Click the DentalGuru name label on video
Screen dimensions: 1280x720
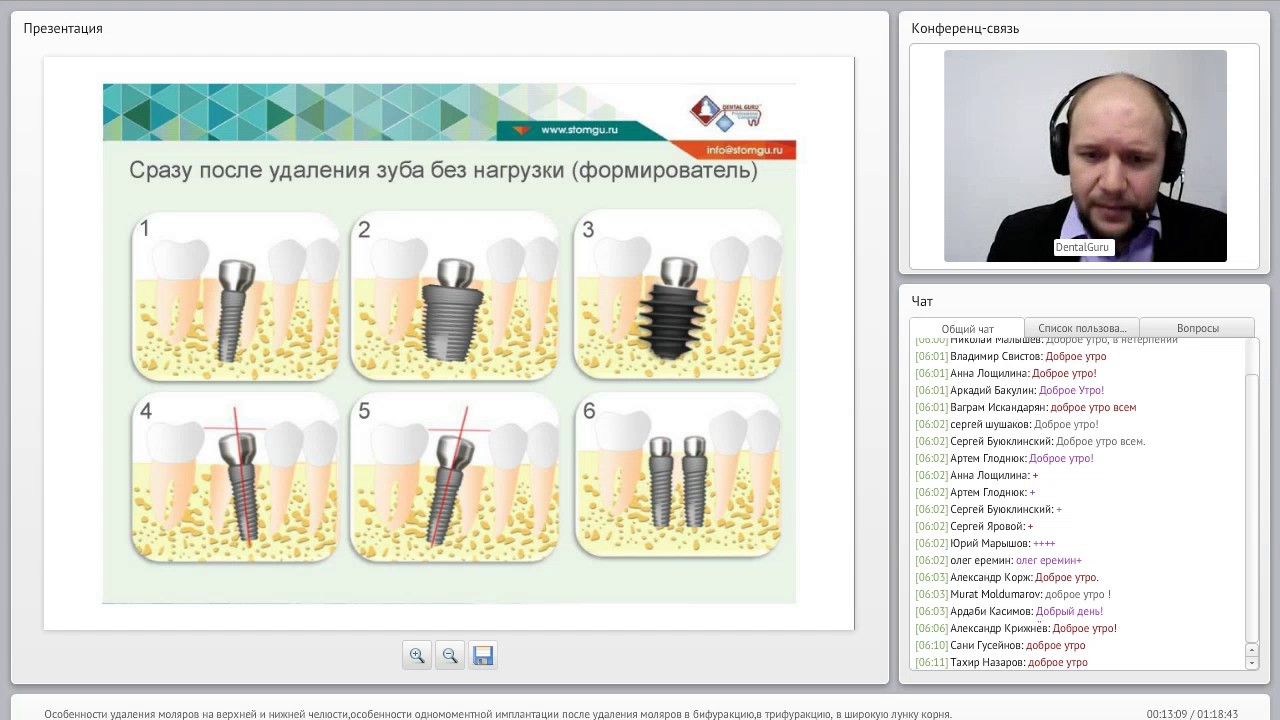point(1082,247)
